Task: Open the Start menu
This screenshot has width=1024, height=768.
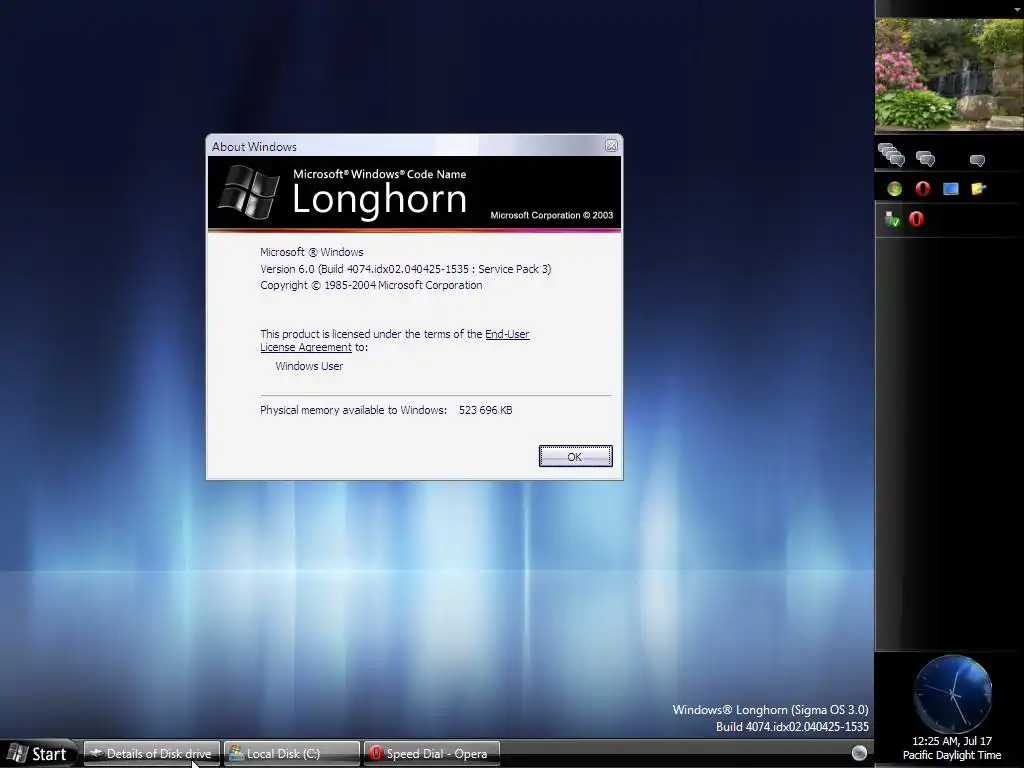Action: point(38,754)
